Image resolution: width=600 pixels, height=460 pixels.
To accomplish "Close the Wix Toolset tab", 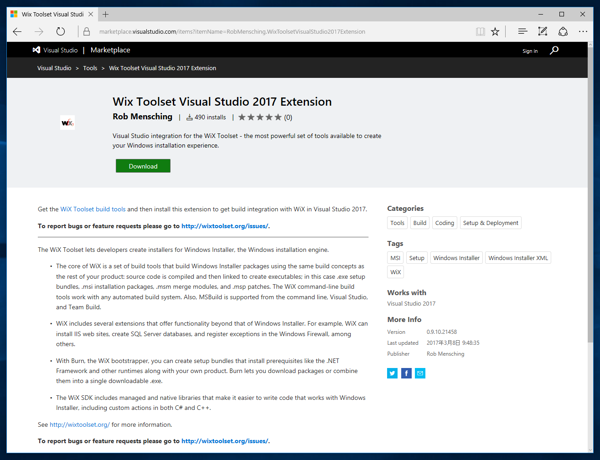I will pyautogui.click(x=91, y=14).
